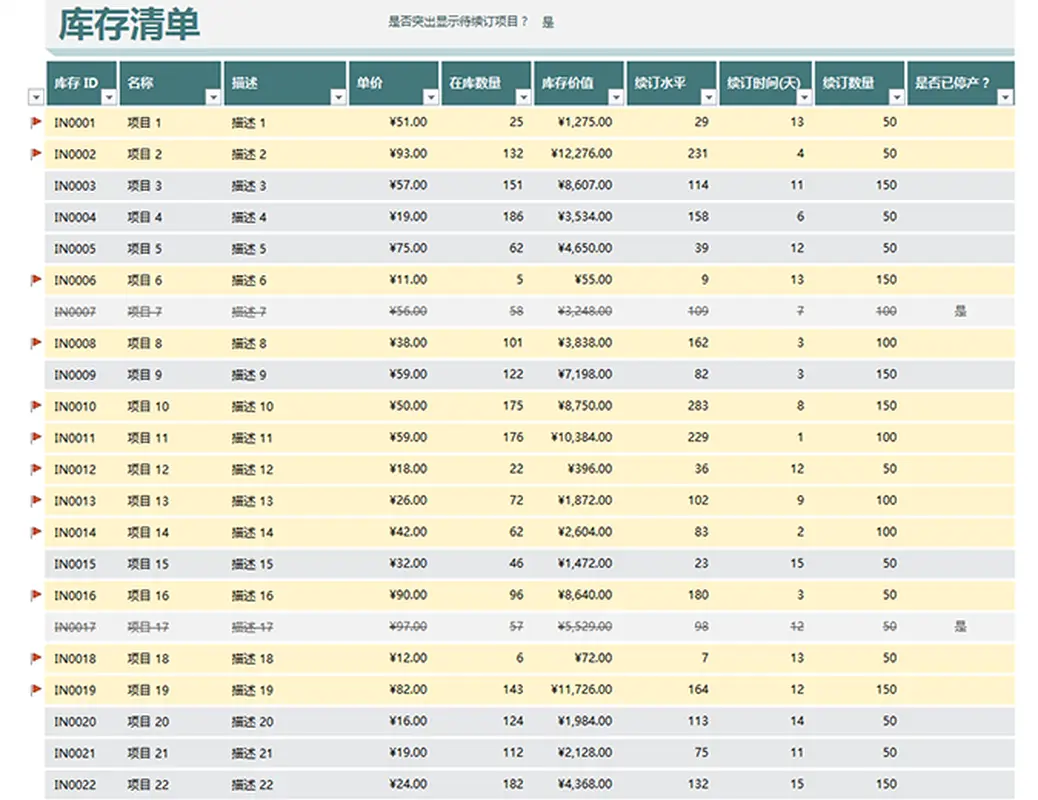Image resolution: width=1038 pixels, height=800 pixels.
Task: Select cell 描述 9
Action: [249, 374]
